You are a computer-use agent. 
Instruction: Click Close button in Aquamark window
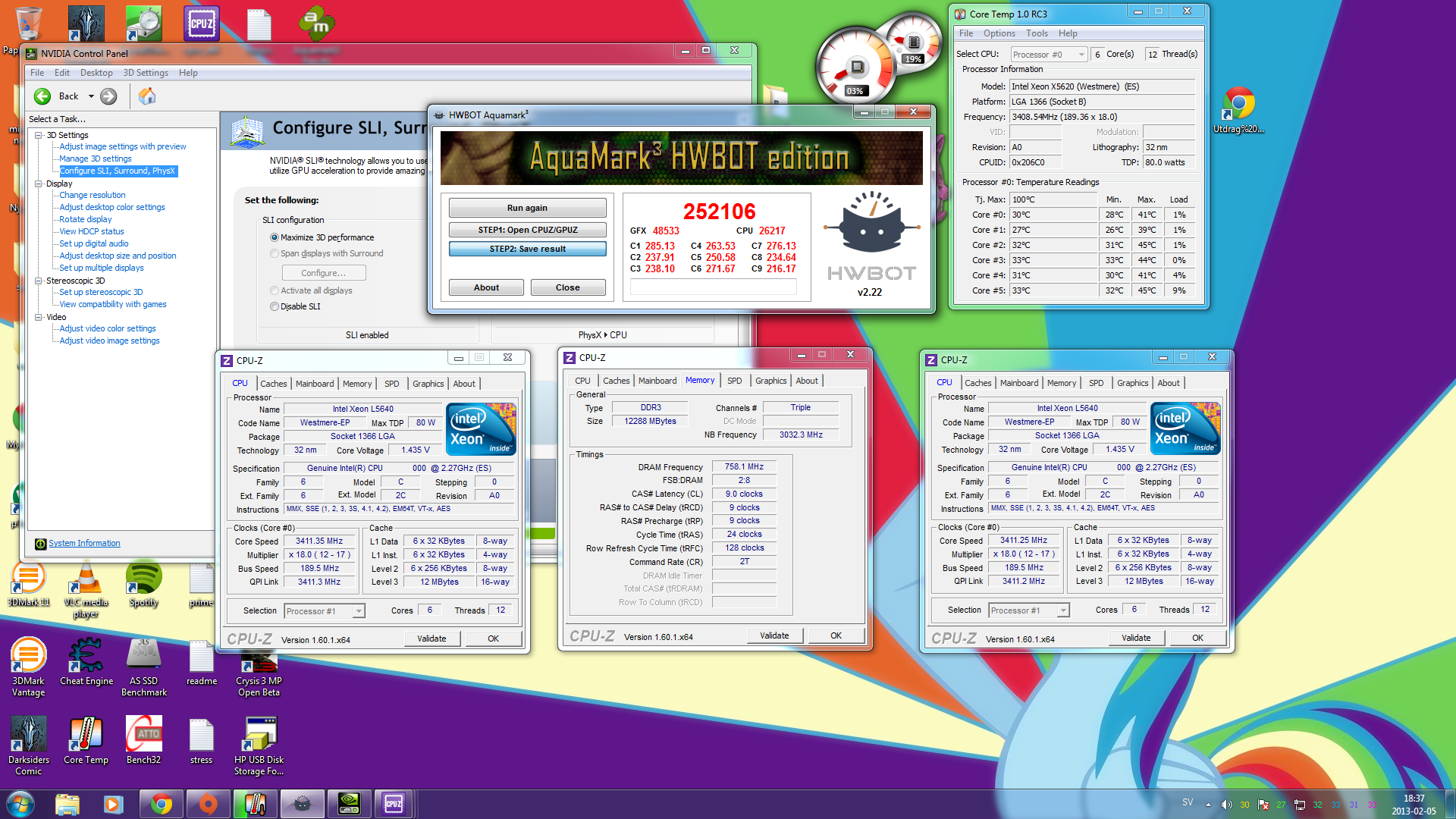click(x=567, y=287)
